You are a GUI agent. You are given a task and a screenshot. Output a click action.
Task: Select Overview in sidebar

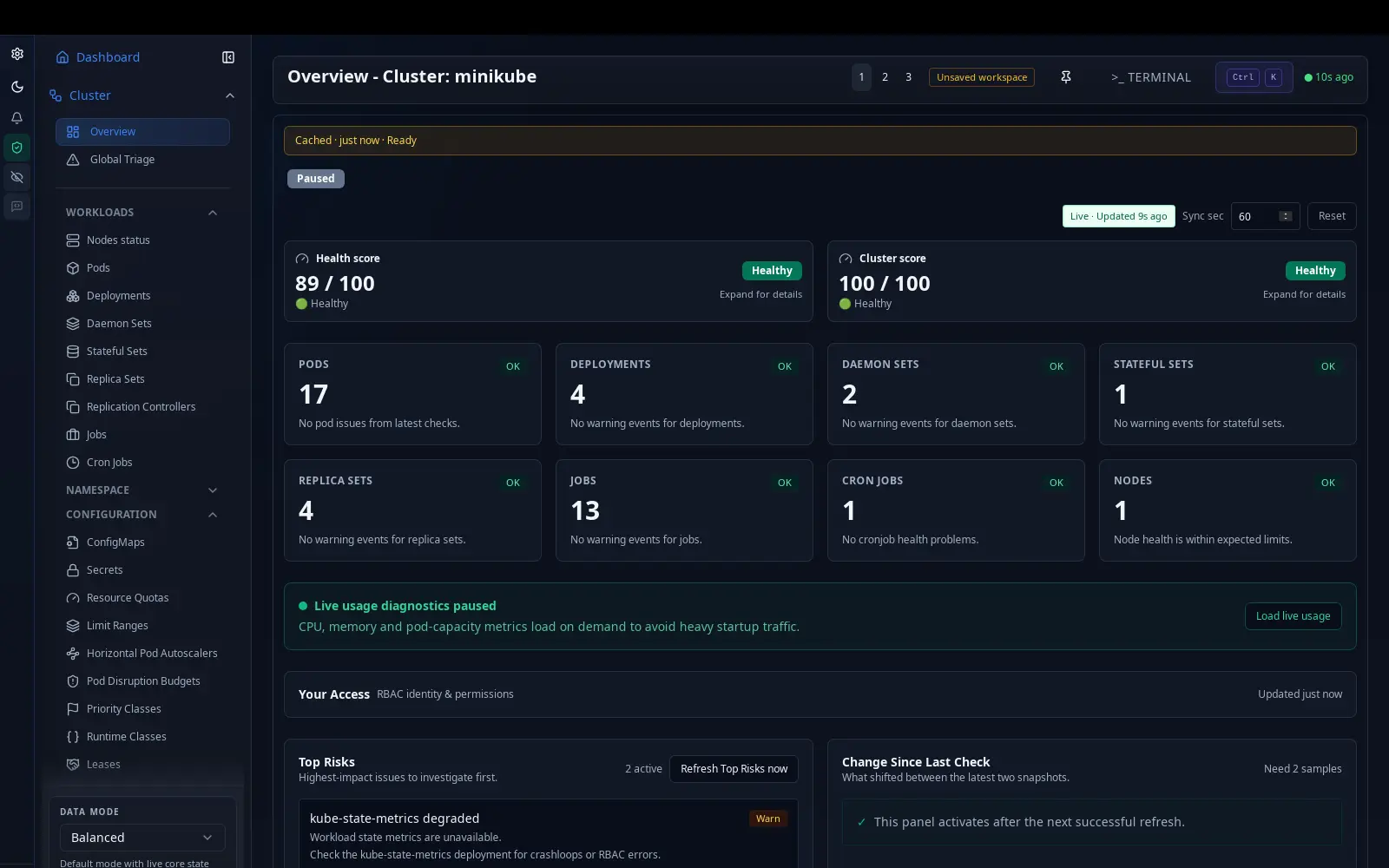pos(142,132)
